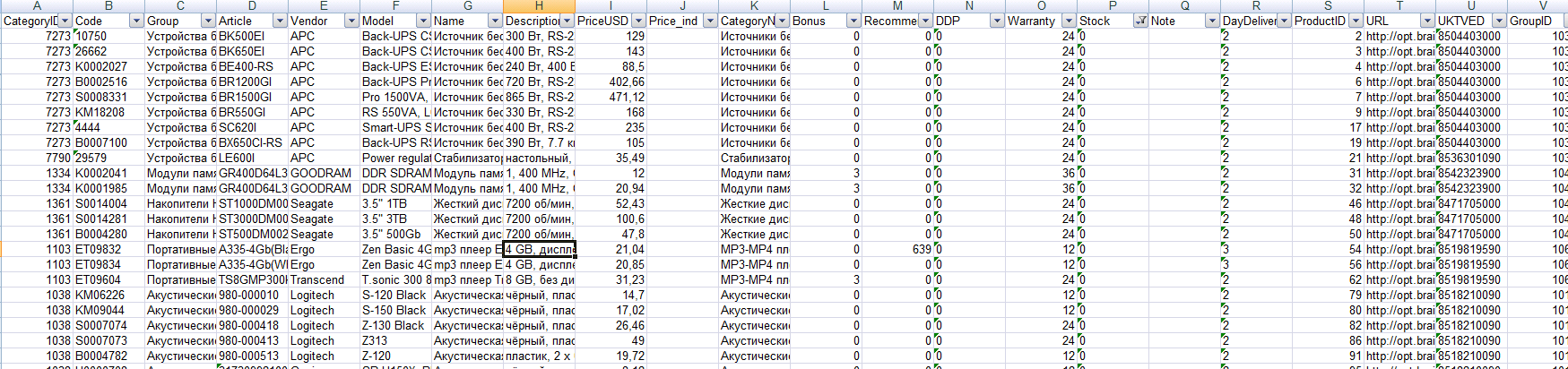Screen dimensions: 1568x369
Task: Select the Article cell SC620I
Action: (252, 127)
